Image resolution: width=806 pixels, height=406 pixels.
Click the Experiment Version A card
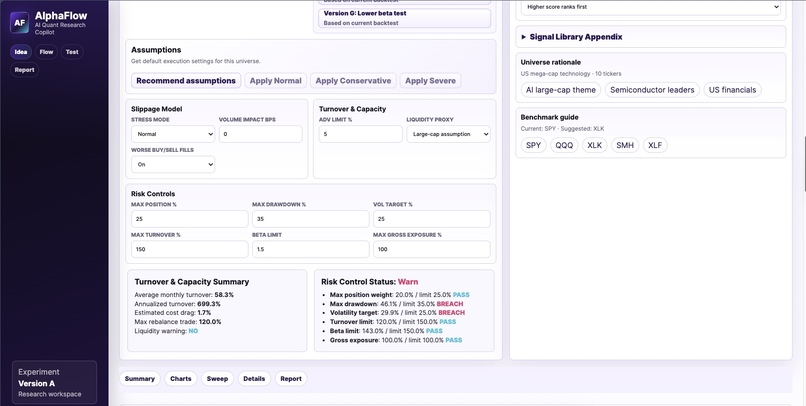point(54,383)
